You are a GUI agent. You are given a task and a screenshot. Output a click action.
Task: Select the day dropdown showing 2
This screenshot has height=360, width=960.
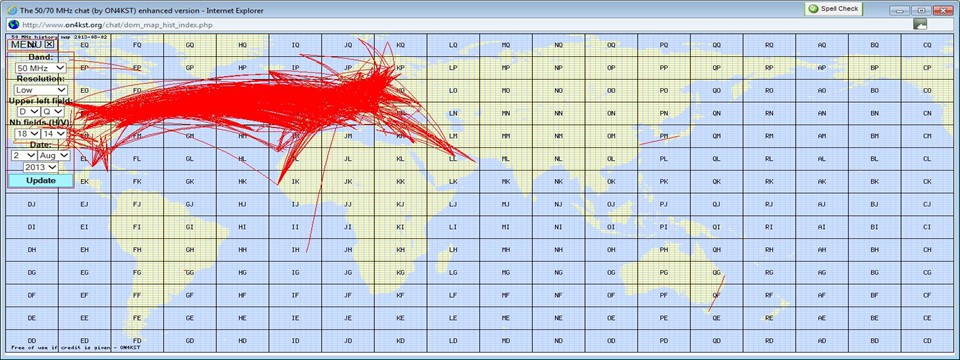tap(24, 156)
